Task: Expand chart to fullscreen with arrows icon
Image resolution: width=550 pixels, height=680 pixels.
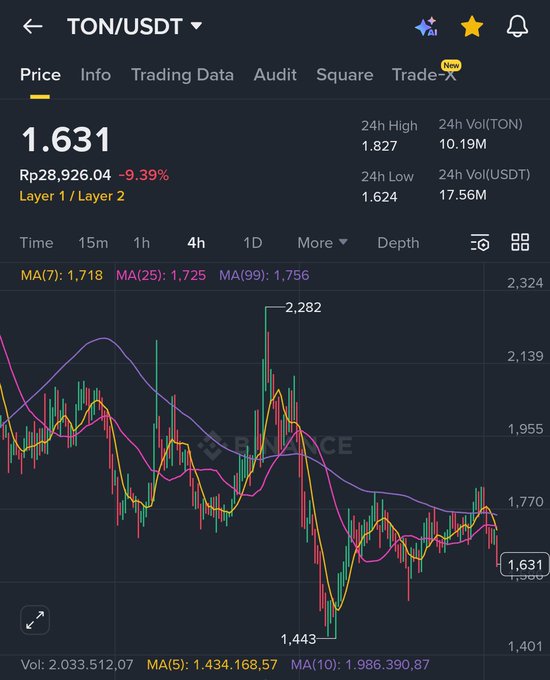Action: [35, 620]
